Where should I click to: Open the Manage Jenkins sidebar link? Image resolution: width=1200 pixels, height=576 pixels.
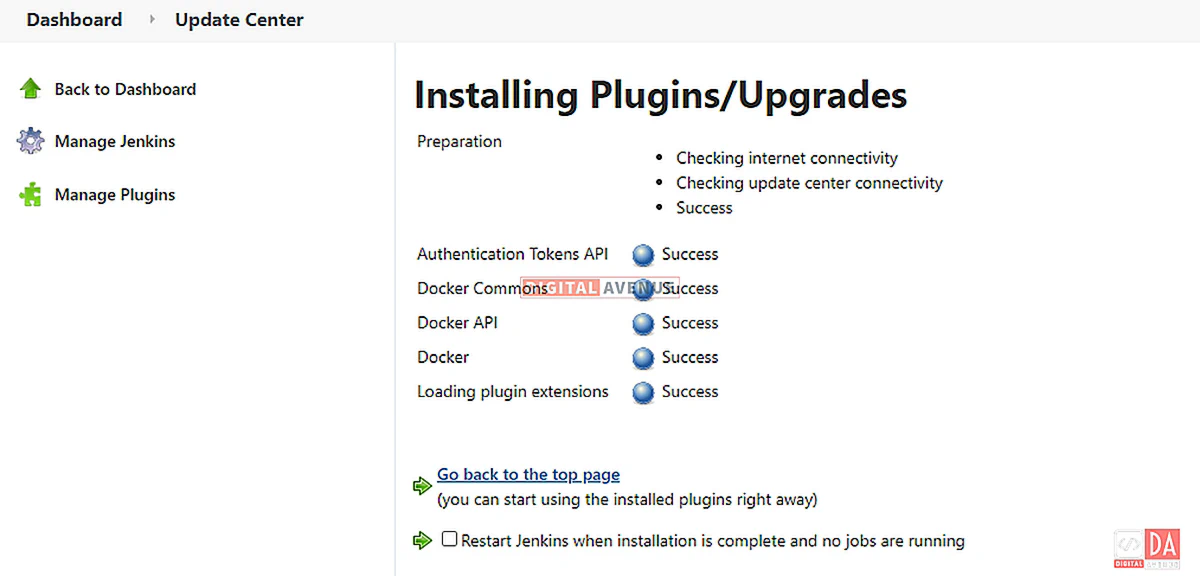click(115, 141)
